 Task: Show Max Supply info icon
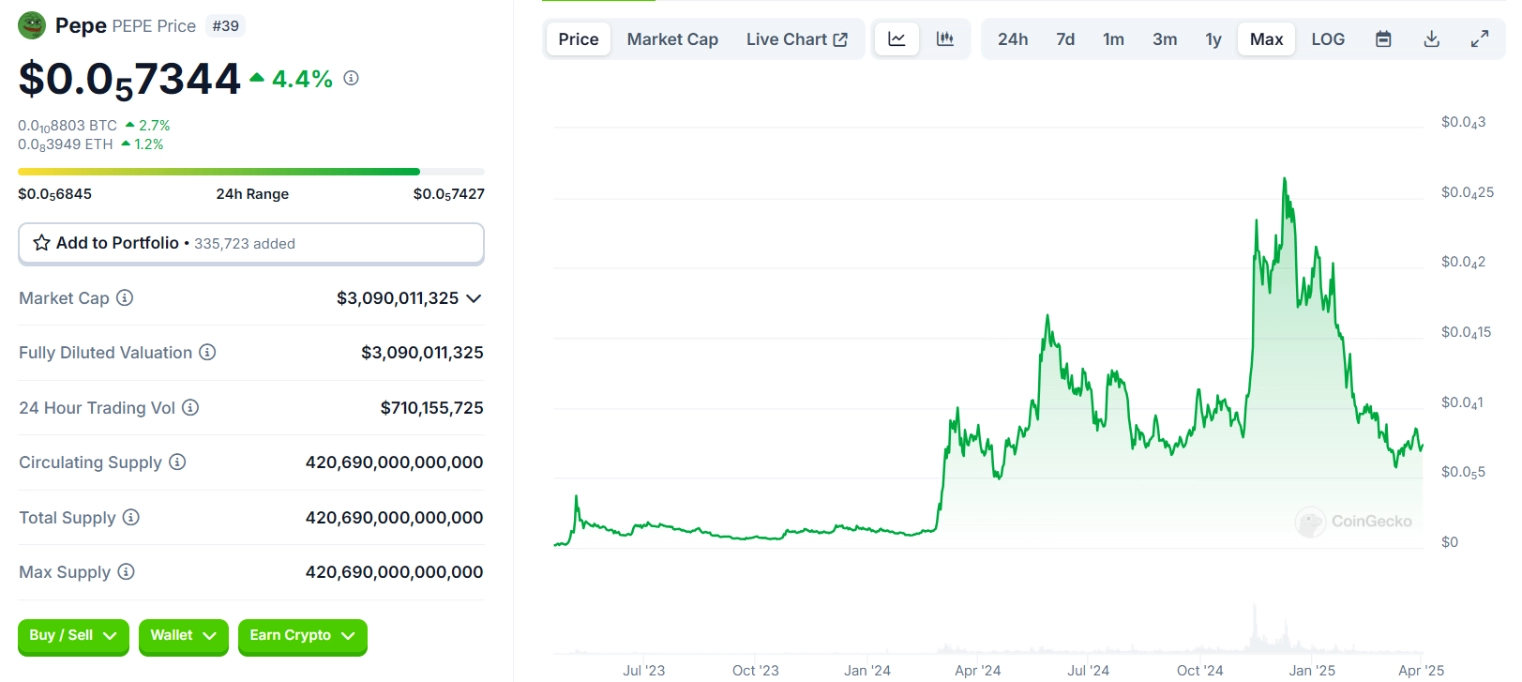(x=126, y=572)
